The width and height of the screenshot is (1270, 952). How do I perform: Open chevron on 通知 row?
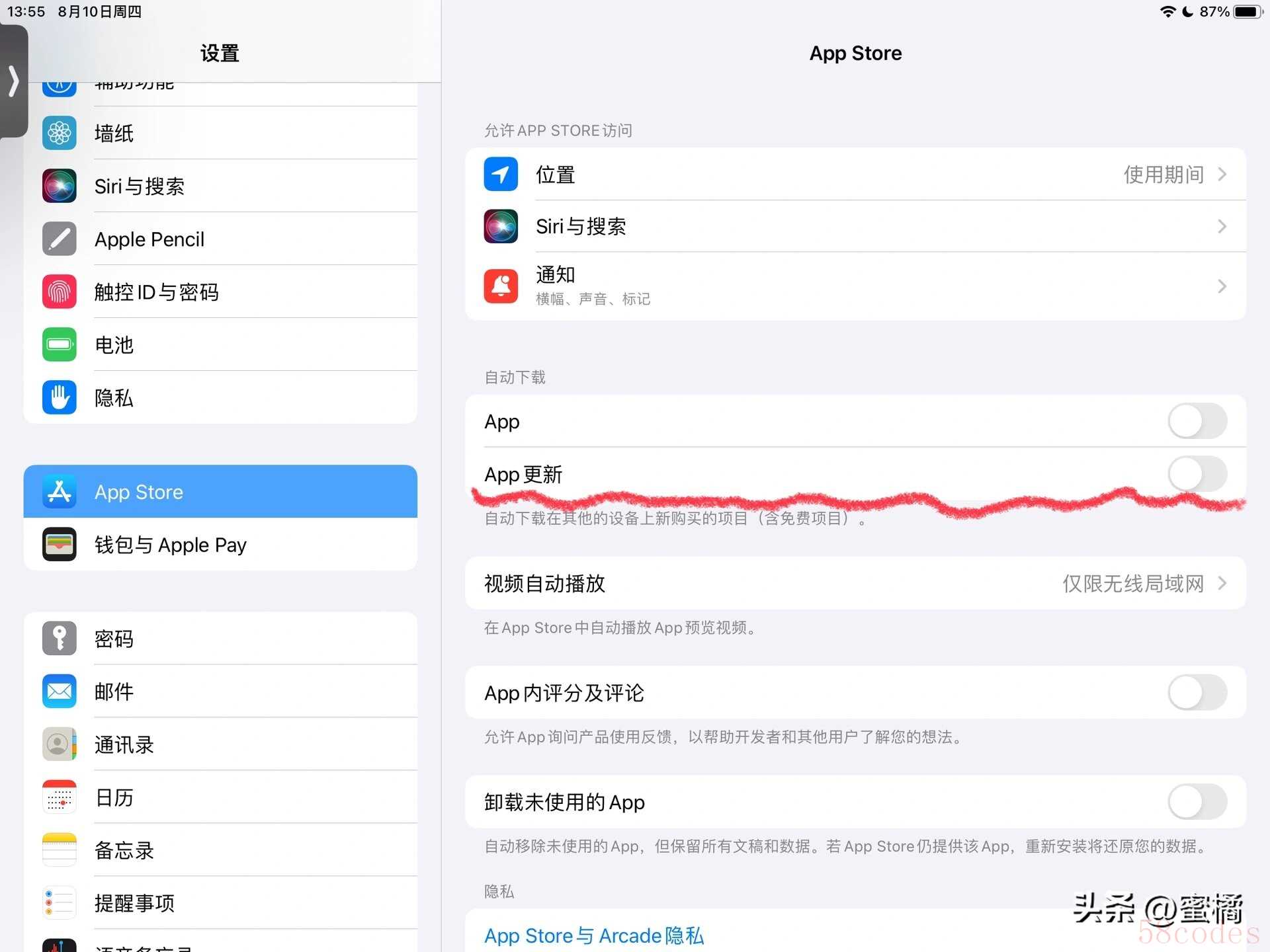(1222, 286)
